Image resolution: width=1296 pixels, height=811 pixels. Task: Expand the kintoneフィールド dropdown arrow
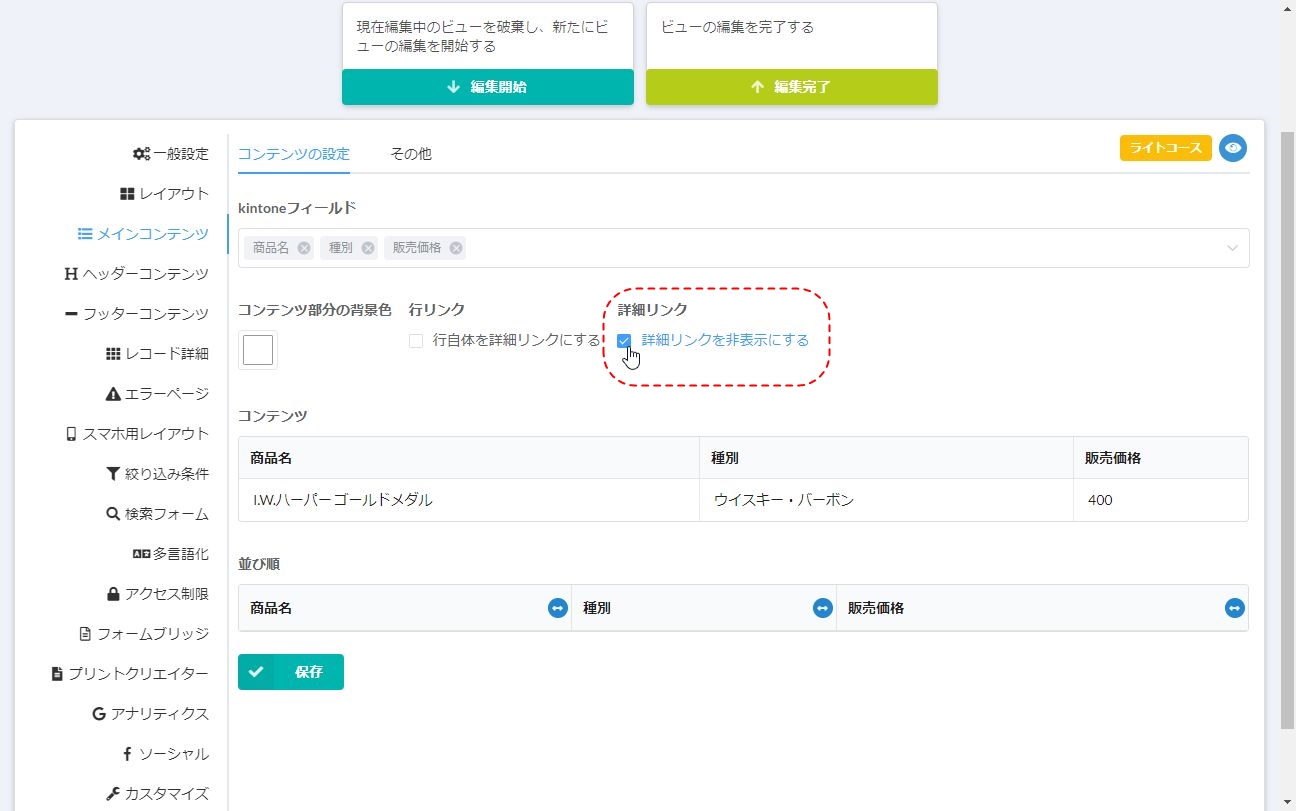1232,248
